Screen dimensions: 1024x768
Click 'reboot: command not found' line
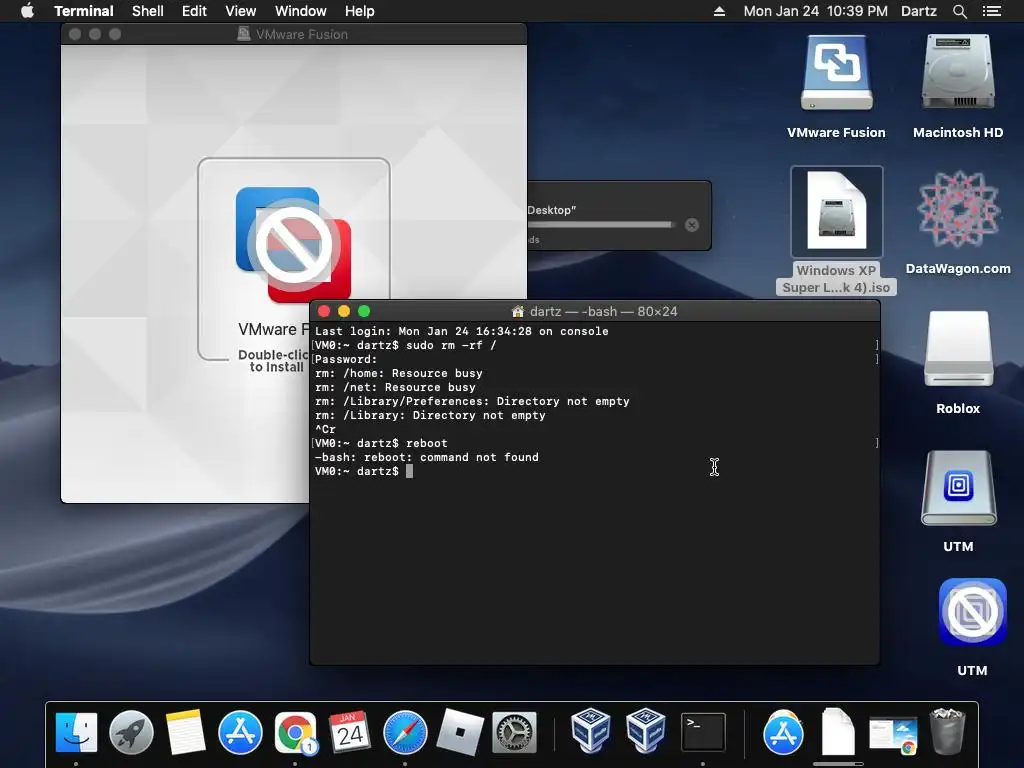(x=426, y=457)
